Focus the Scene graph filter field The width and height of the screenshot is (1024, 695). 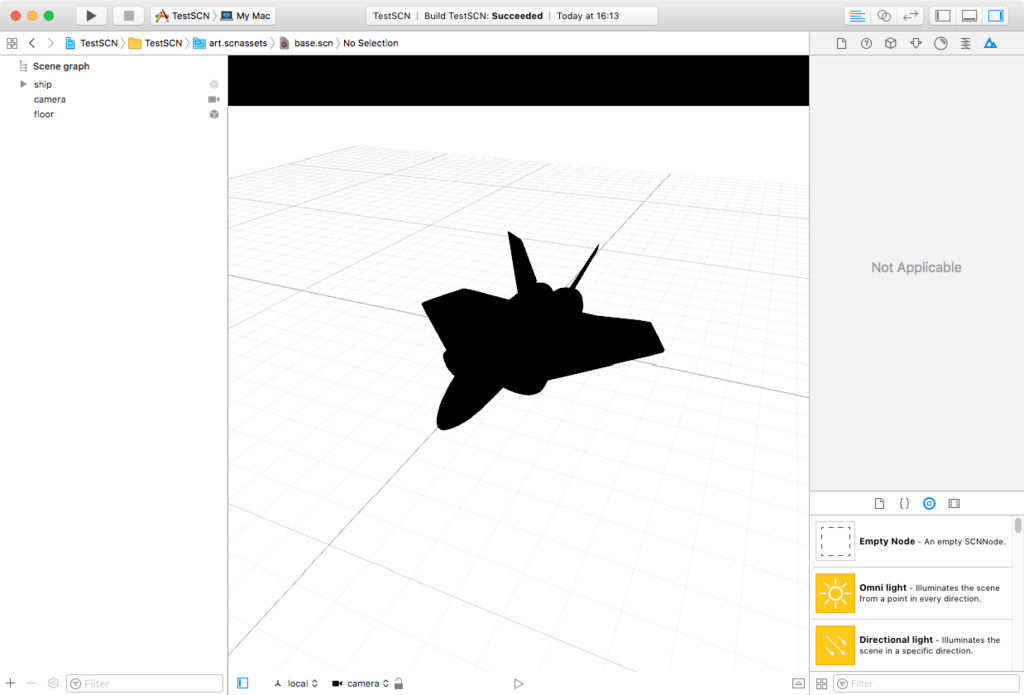(144, 683)
